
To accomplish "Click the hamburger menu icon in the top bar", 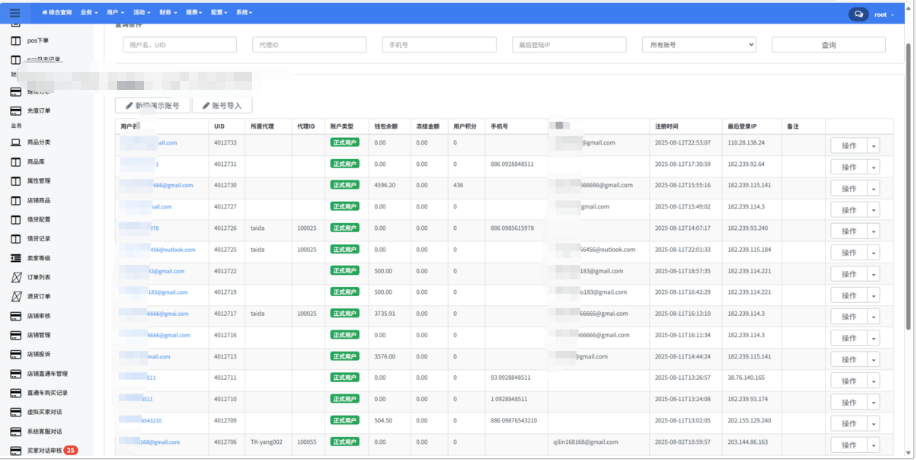I will coord(14,13).
